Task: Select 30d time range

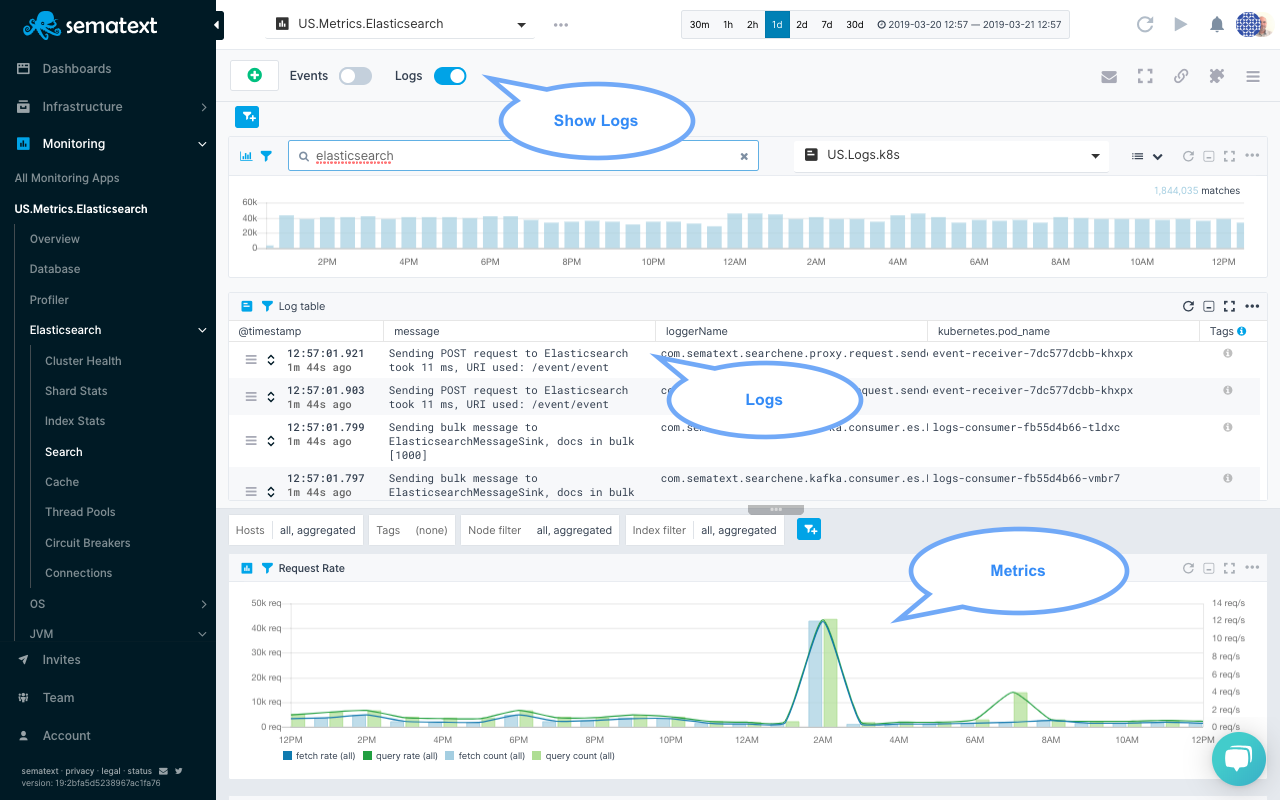Action: [854, 24]
